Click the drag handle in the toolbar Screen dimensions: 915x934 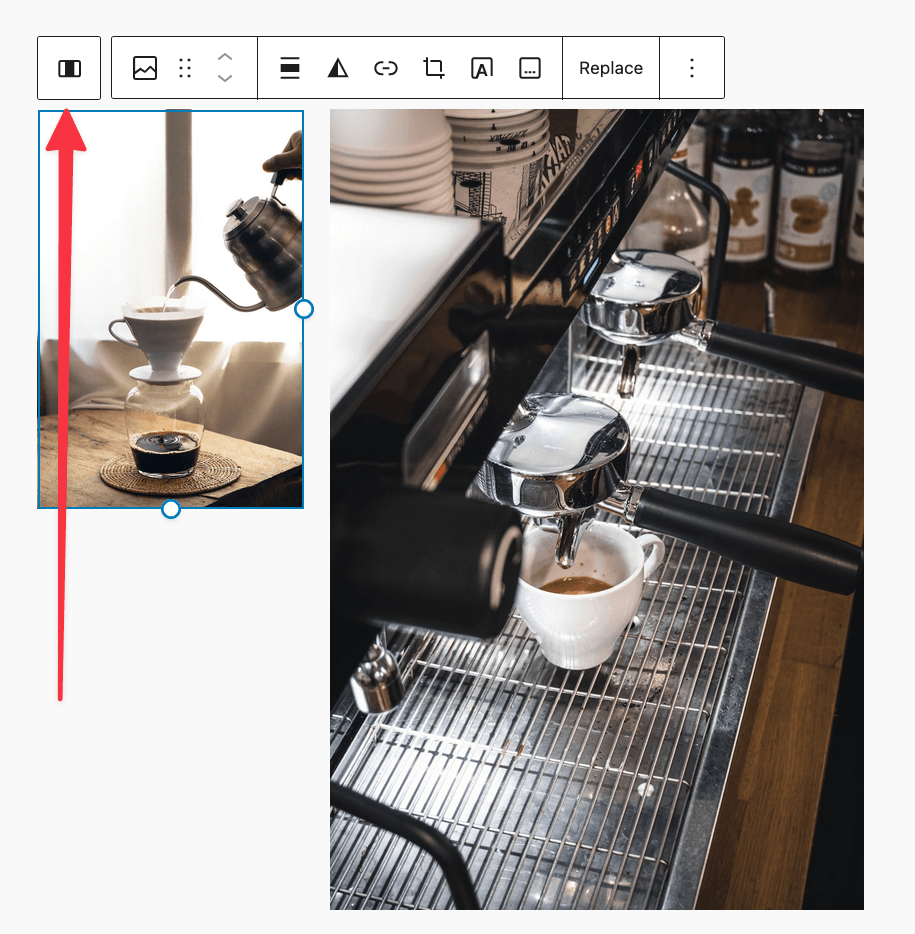[184, 68]
